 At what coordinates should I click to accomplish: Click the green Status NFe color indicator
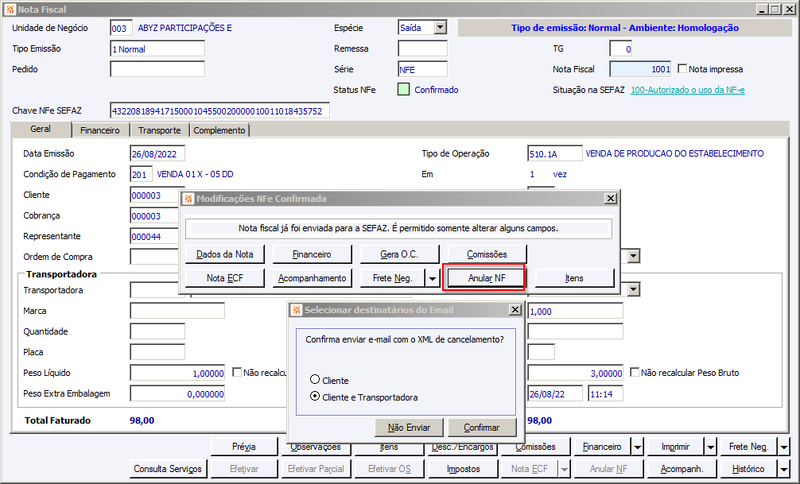[x=404, y=90]
